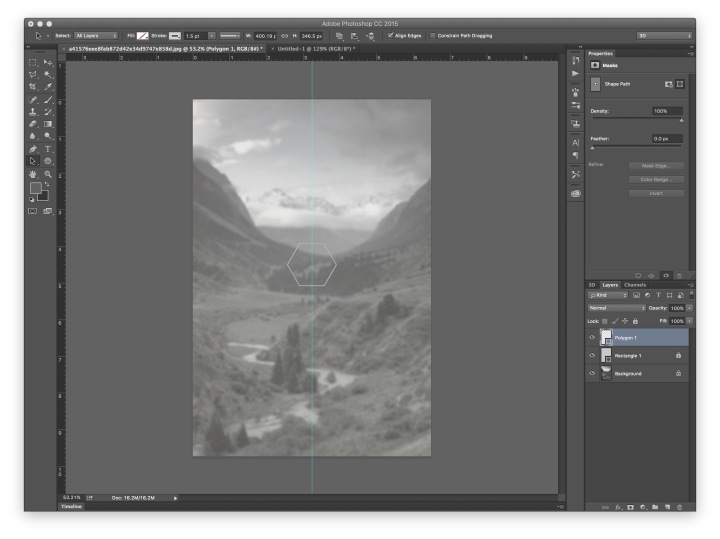Open the tool preset picker arrow
Viewport: 720px width, 539px height.
tap(48, 36)
